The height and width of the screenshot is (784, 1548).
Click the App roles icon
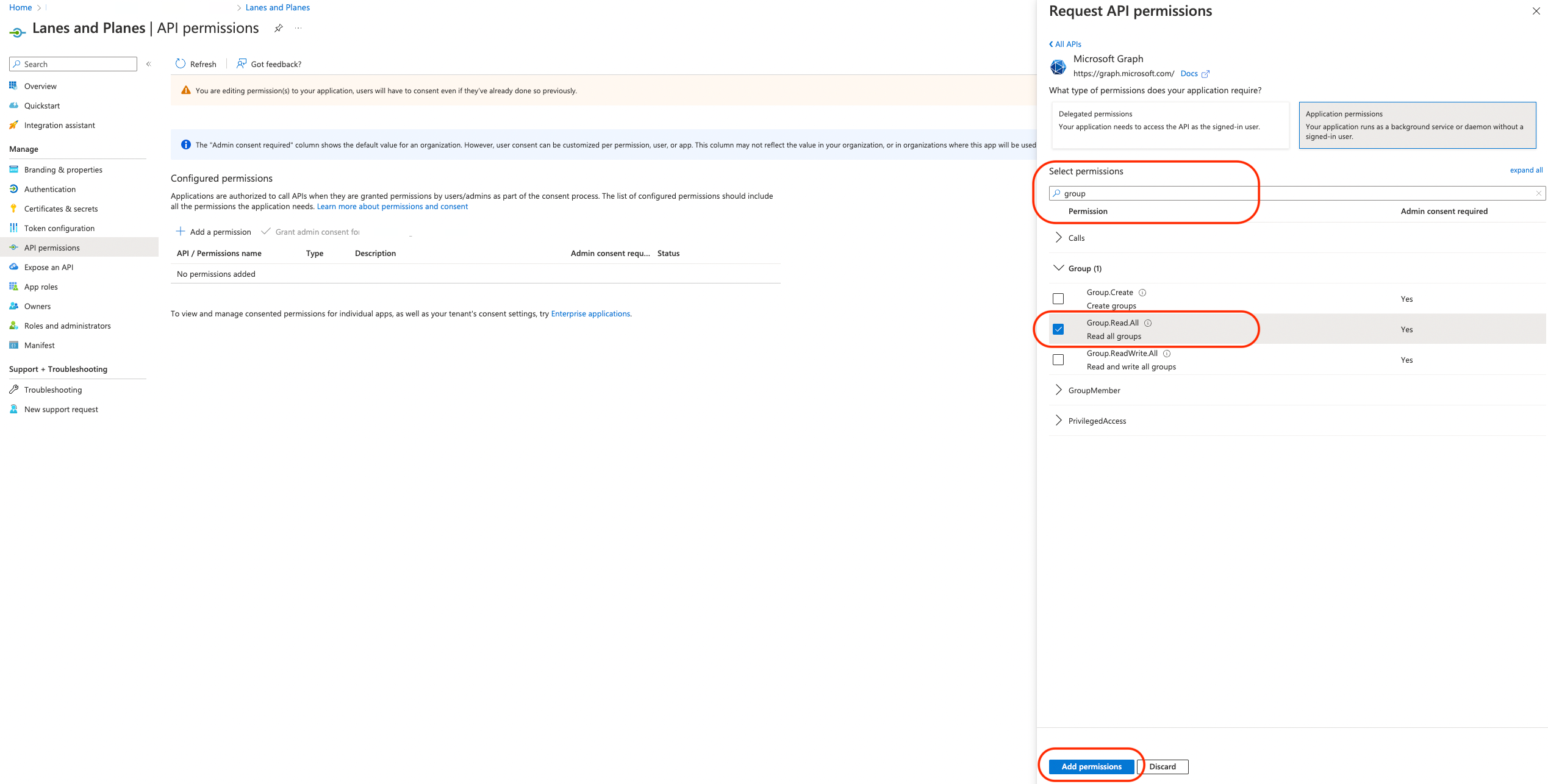click(13, 287)
